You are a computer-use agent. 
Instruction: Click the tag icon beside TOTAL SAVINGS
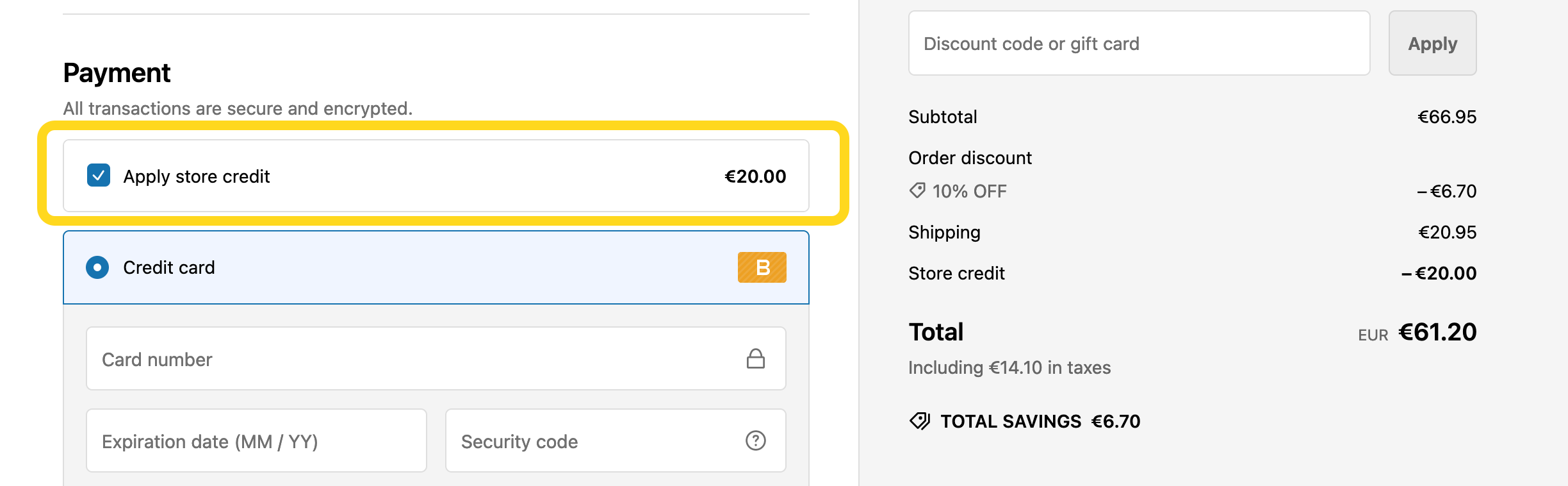[920, 421]
